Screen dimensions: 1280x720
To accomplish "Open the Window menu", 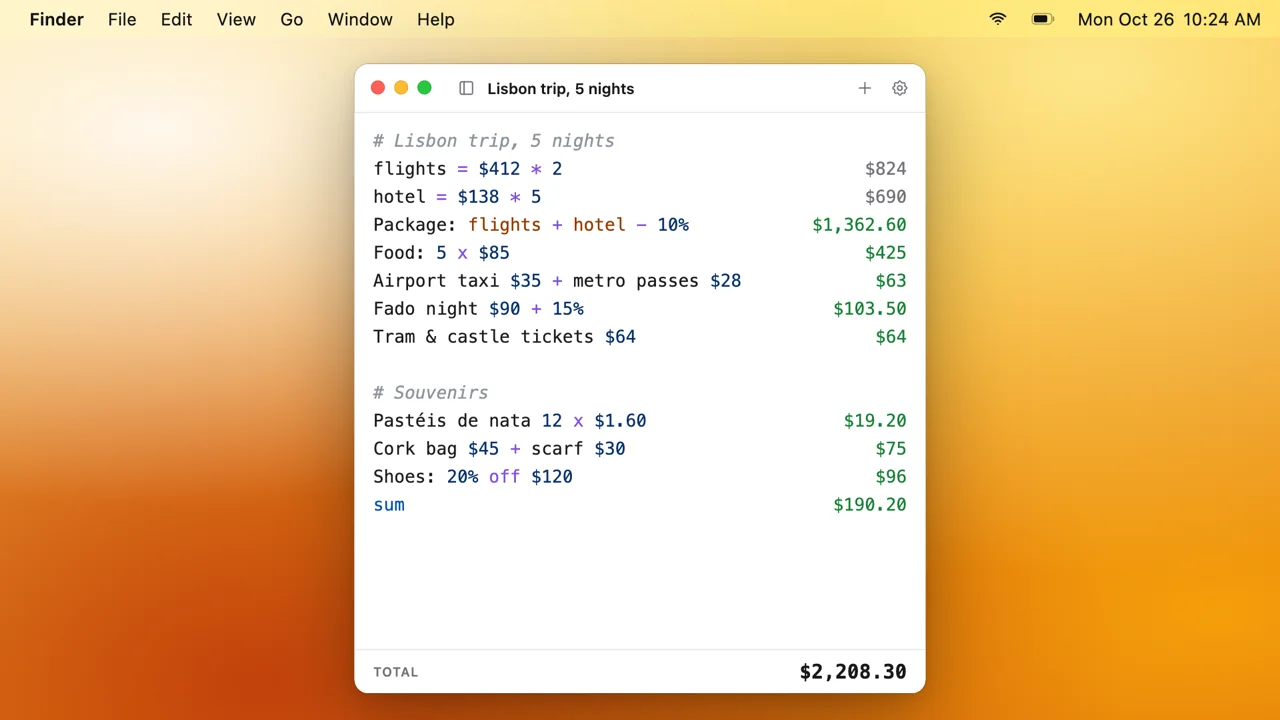I will pyautogui.click(x=360, y=19).
